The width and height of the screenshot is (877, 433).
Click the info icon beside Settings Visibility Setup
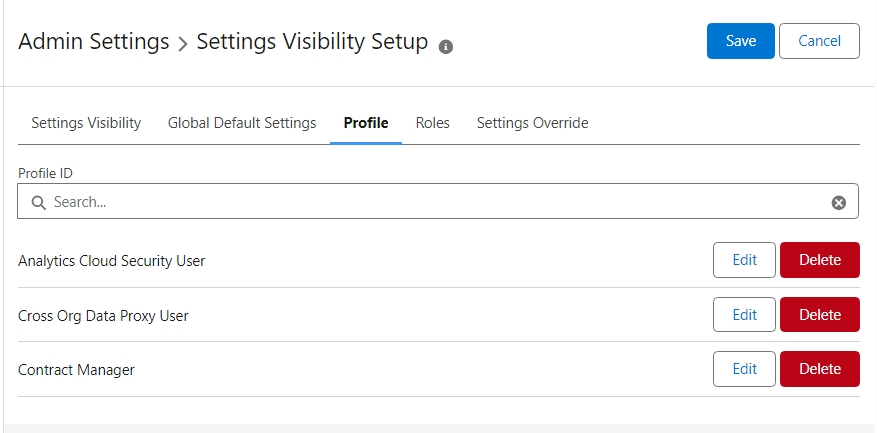click(446, 46)
